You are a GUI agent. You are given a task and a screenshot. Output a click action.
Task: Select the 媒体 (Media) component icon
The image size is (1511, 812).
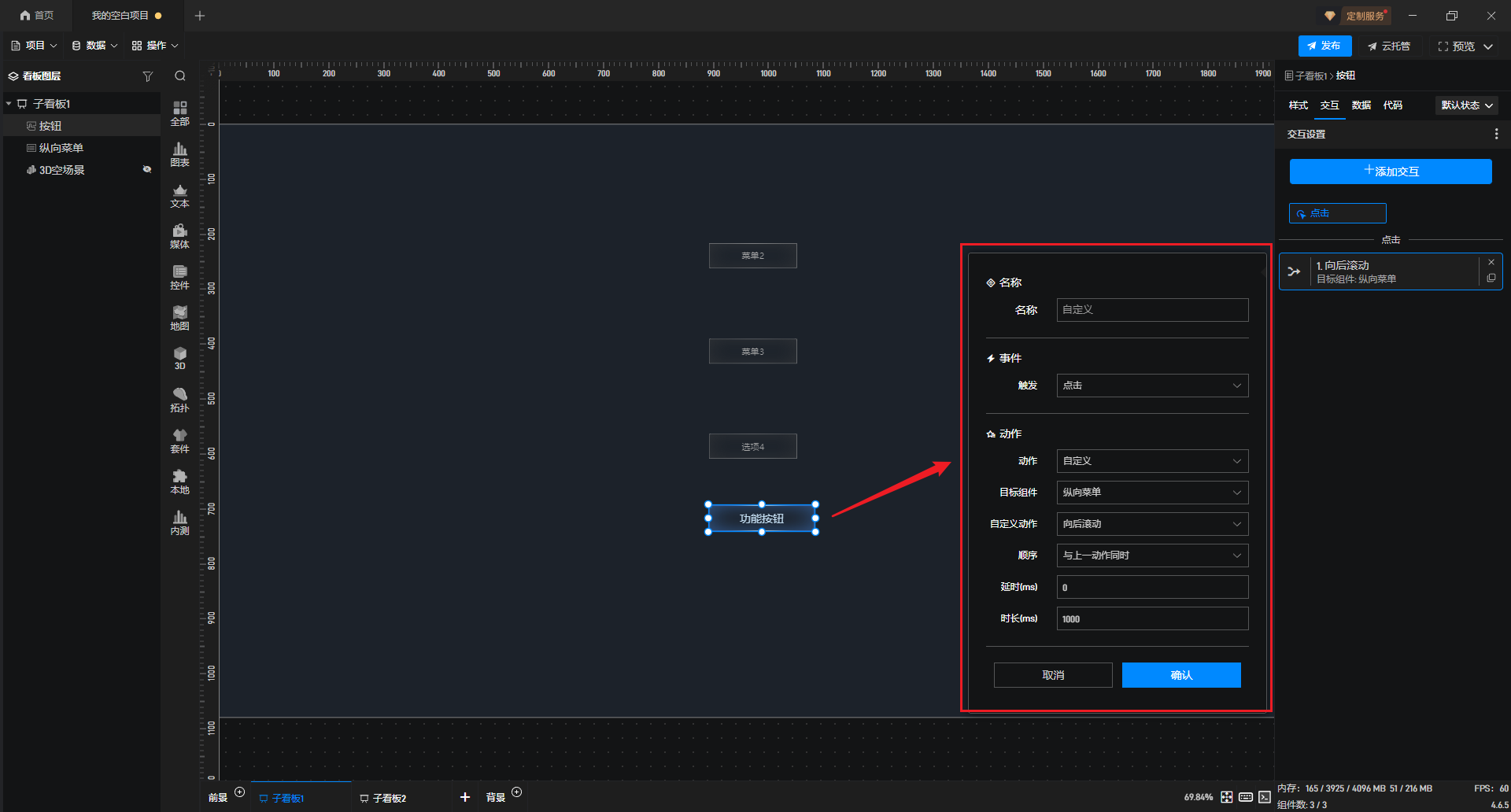coord(179,236)
